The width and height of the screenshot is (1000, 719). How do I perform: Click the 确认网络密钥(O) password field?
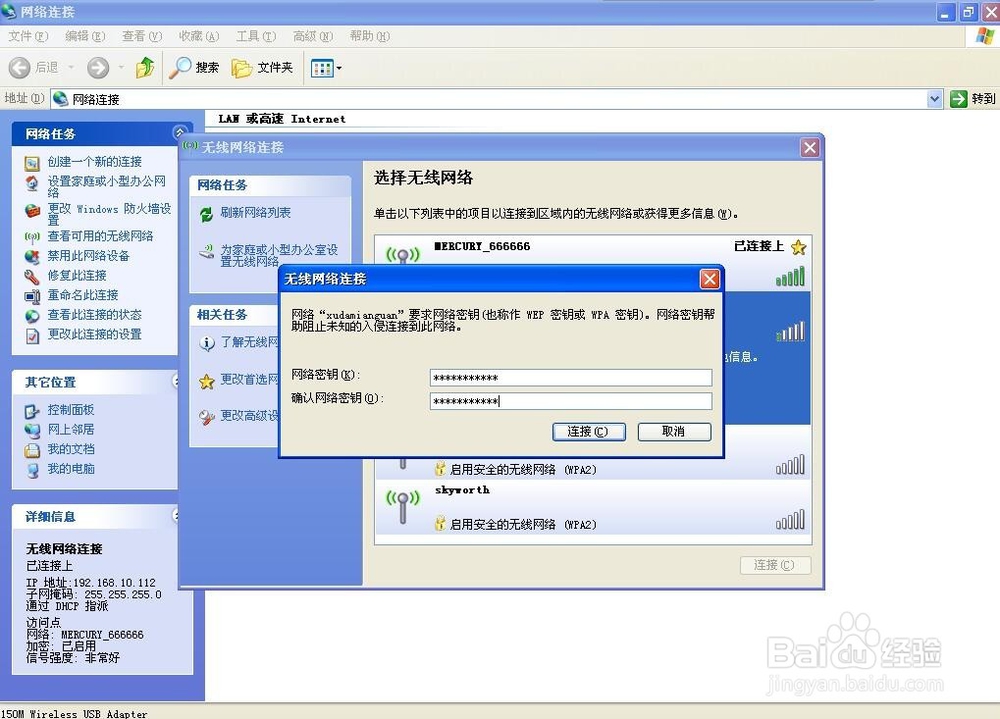coord(571,401)
